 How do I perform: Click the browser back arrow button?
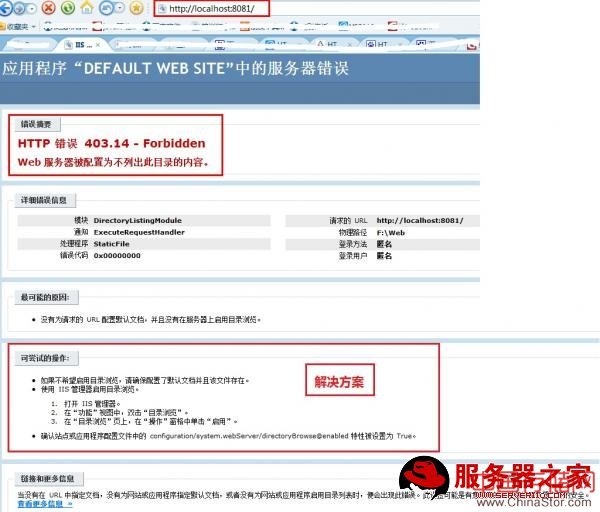coord(10,8)
